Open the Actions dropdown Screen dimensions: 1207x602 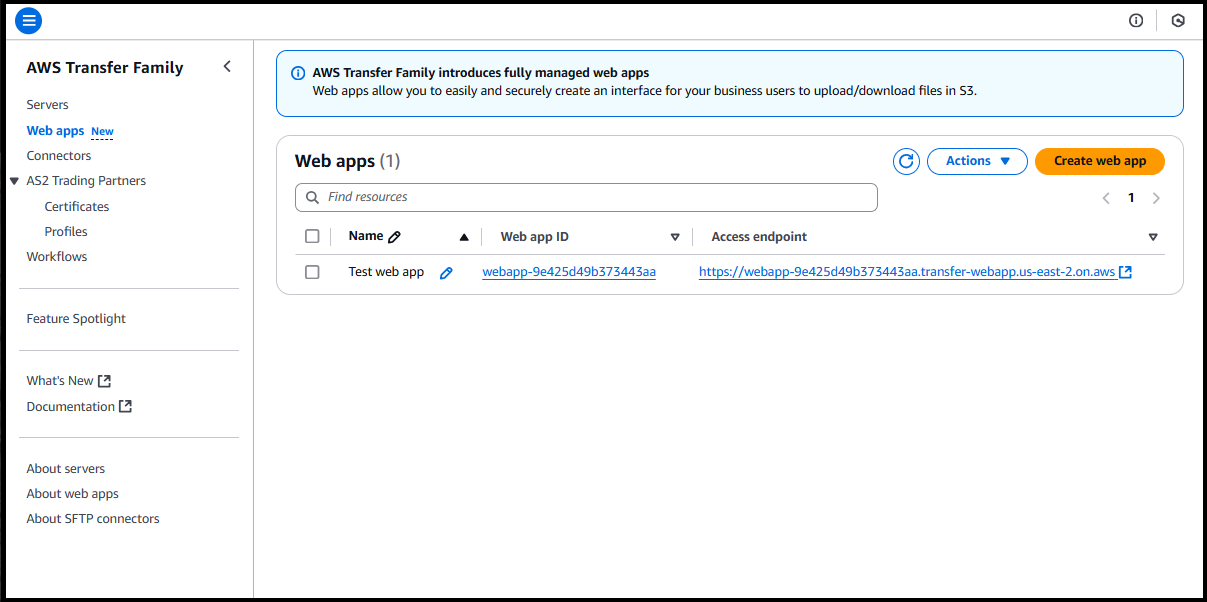click(x=977, y=161)
